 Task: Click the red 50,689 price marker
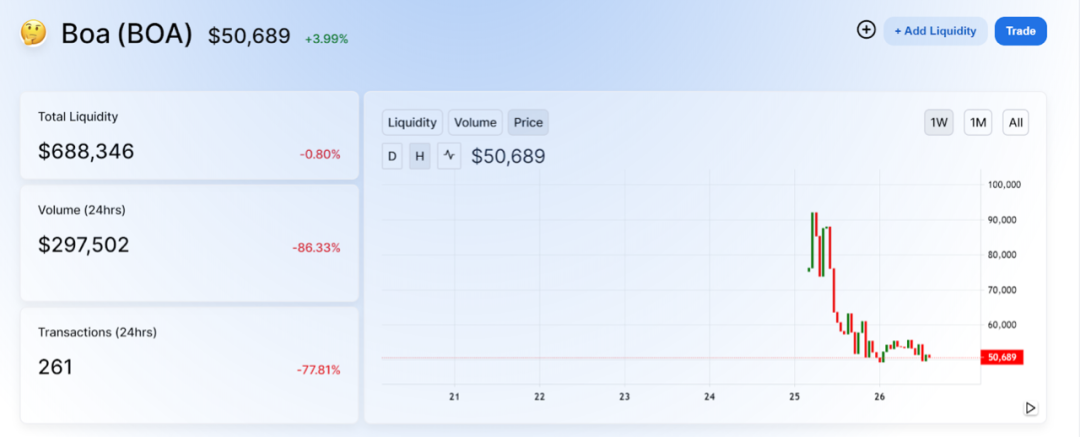tap(1001, 357)
